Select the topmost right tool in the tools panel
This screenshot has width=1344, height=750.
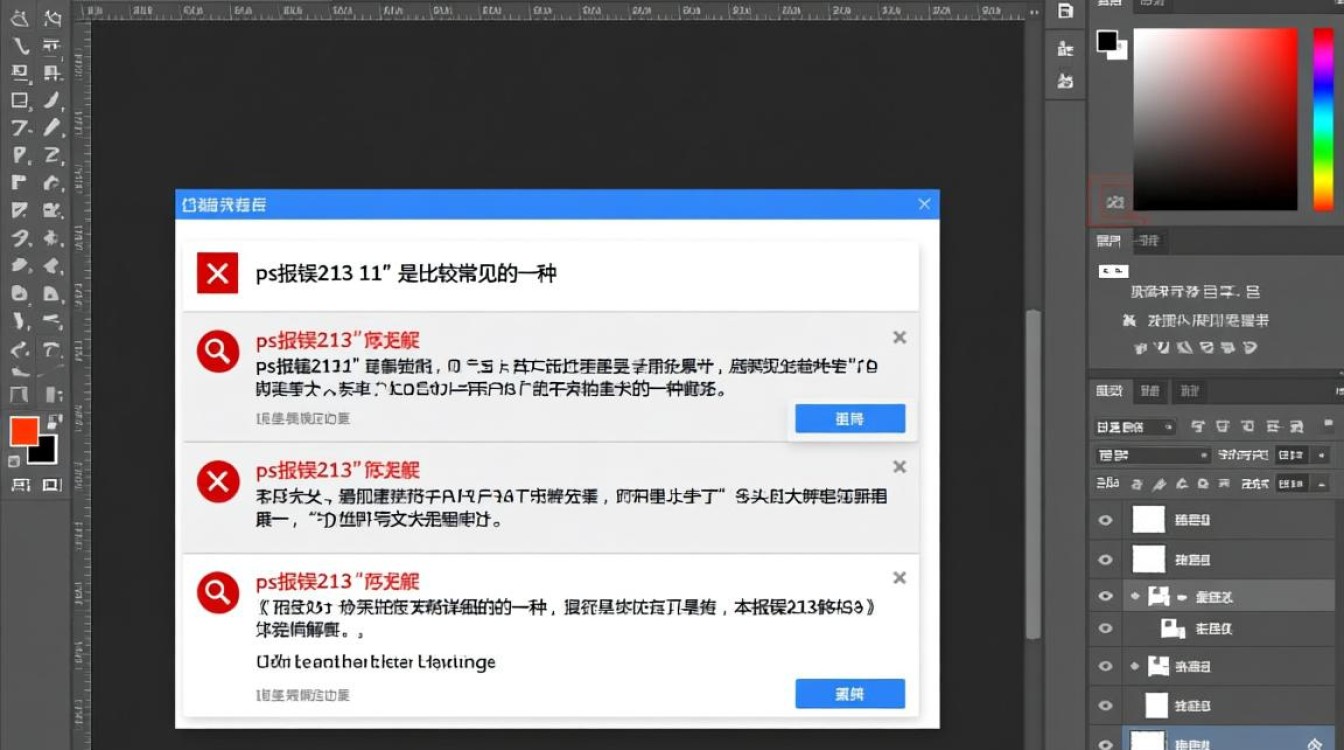[52, 18]
